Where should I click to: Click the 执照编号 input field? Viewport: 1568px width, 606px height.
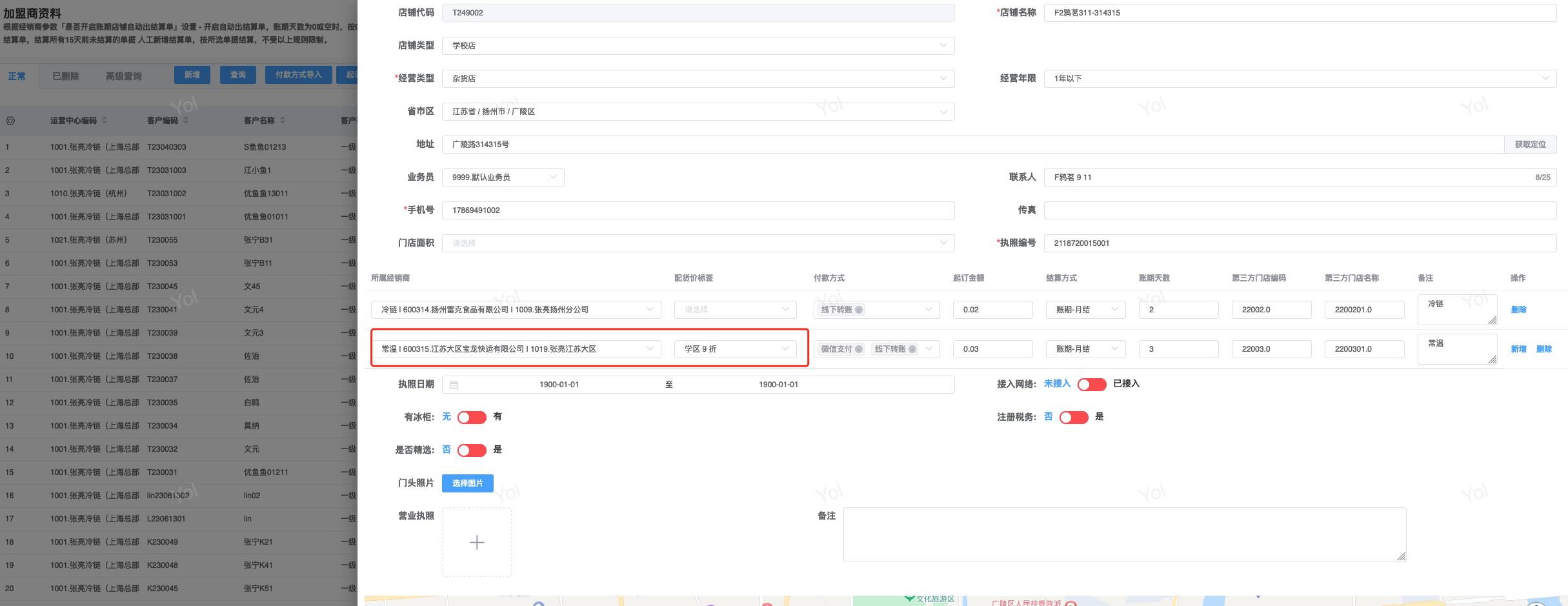pos(1300,243)
